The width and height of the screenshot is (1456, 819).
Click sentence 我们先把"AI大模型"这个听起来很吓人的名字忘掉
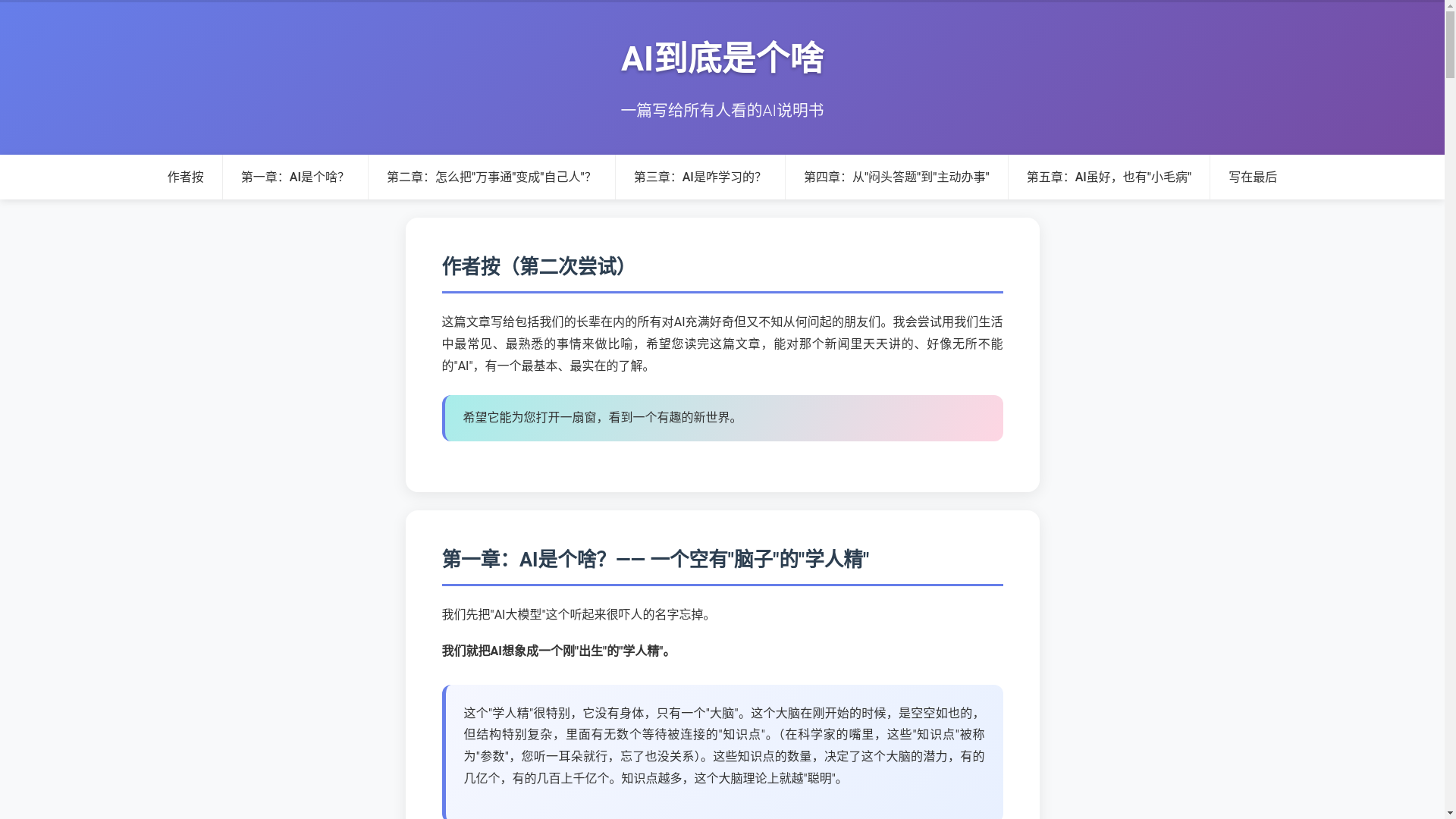(576, 614)
